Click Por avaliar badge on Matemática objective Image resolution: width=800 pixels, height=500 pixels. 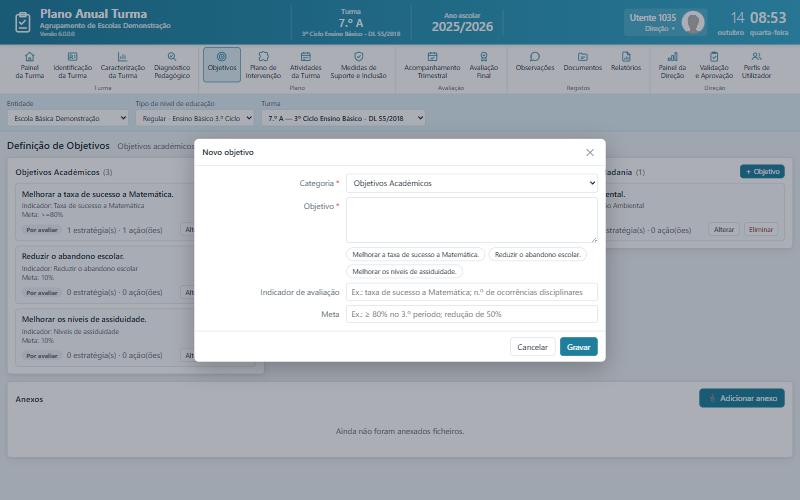coord(42,230)
